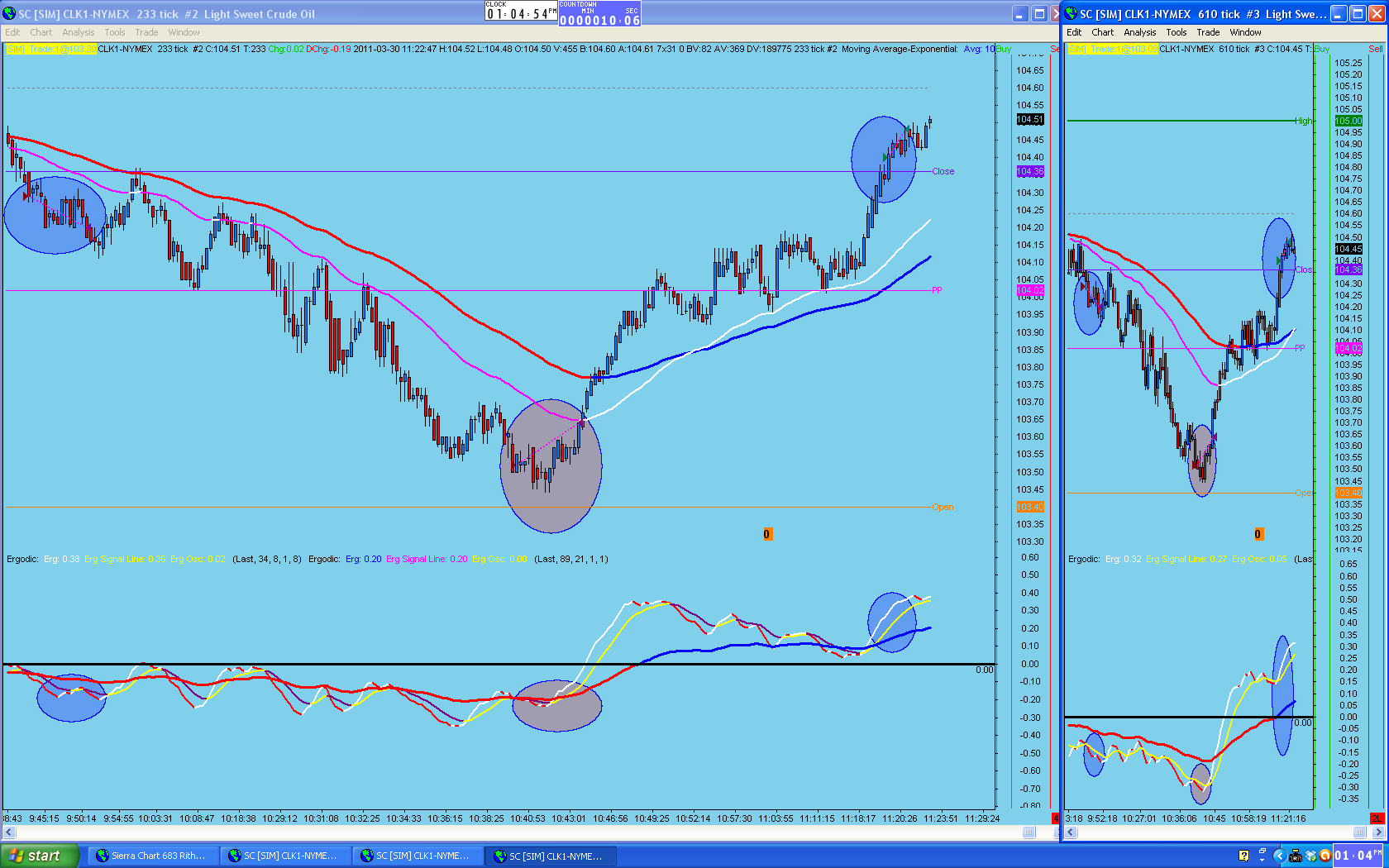This screenshot has height=868, width=1389.
Task: Click the left scroll arrow of the 610 tick chart
Action: click(x=1071, y=832)
